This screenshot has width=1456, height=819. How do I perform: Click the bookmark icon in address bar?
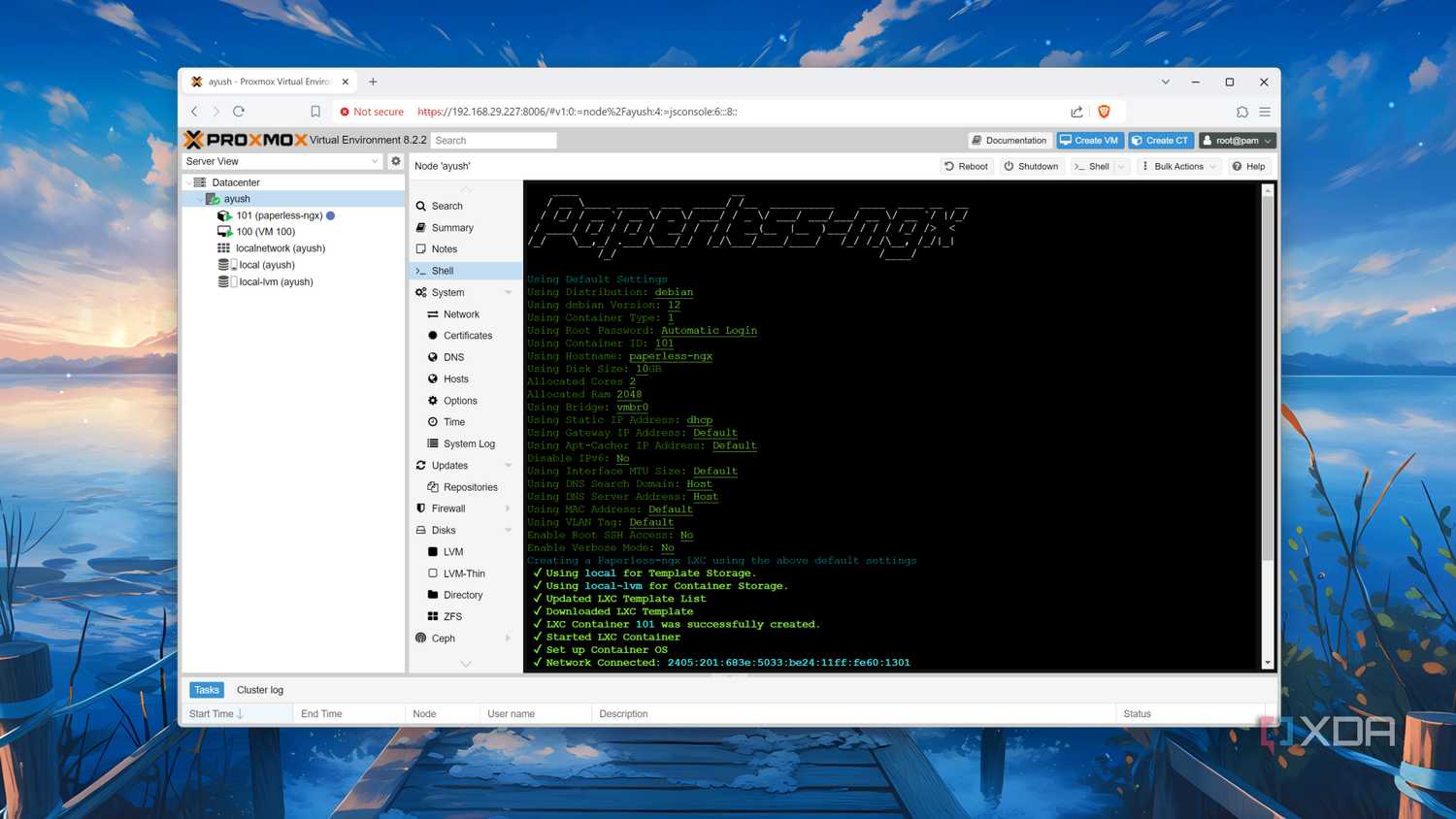coord(315,112)
